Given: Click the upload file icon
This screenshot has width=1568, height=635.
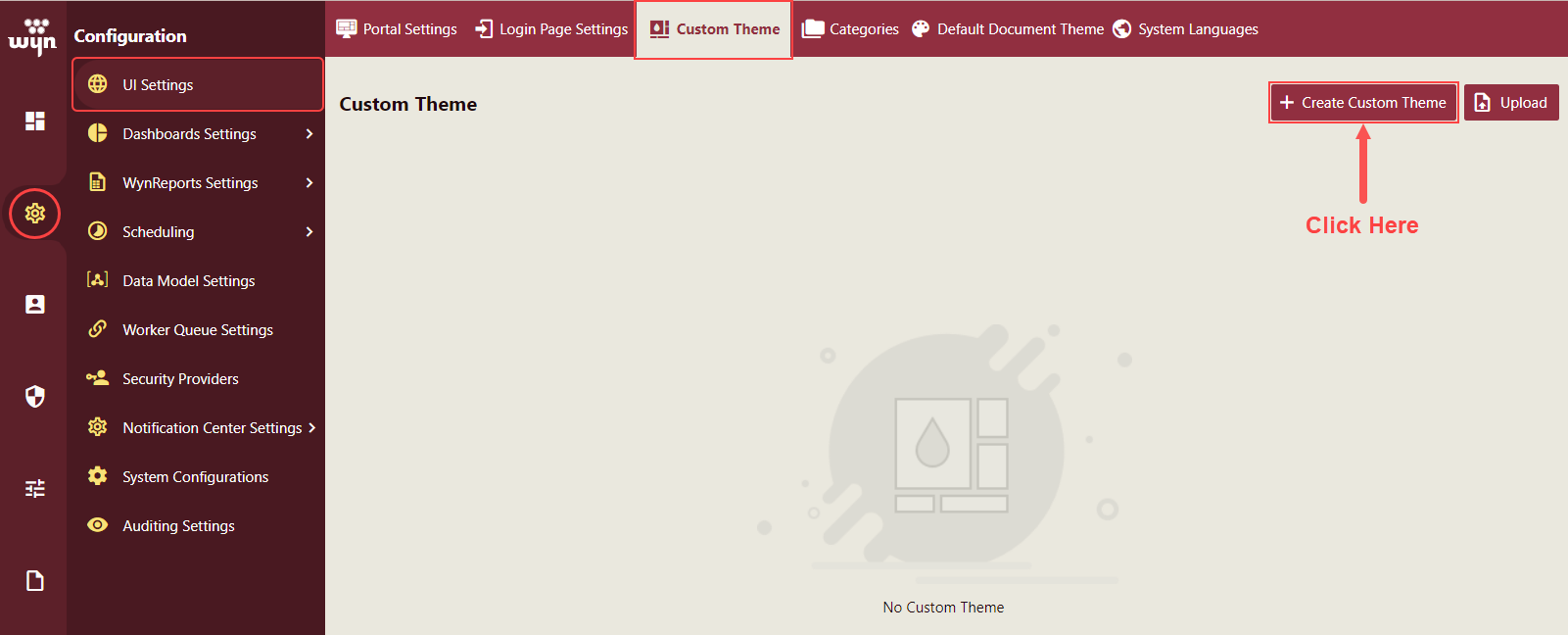Looking at the screenshot, I should click(x=1483, y=102).
